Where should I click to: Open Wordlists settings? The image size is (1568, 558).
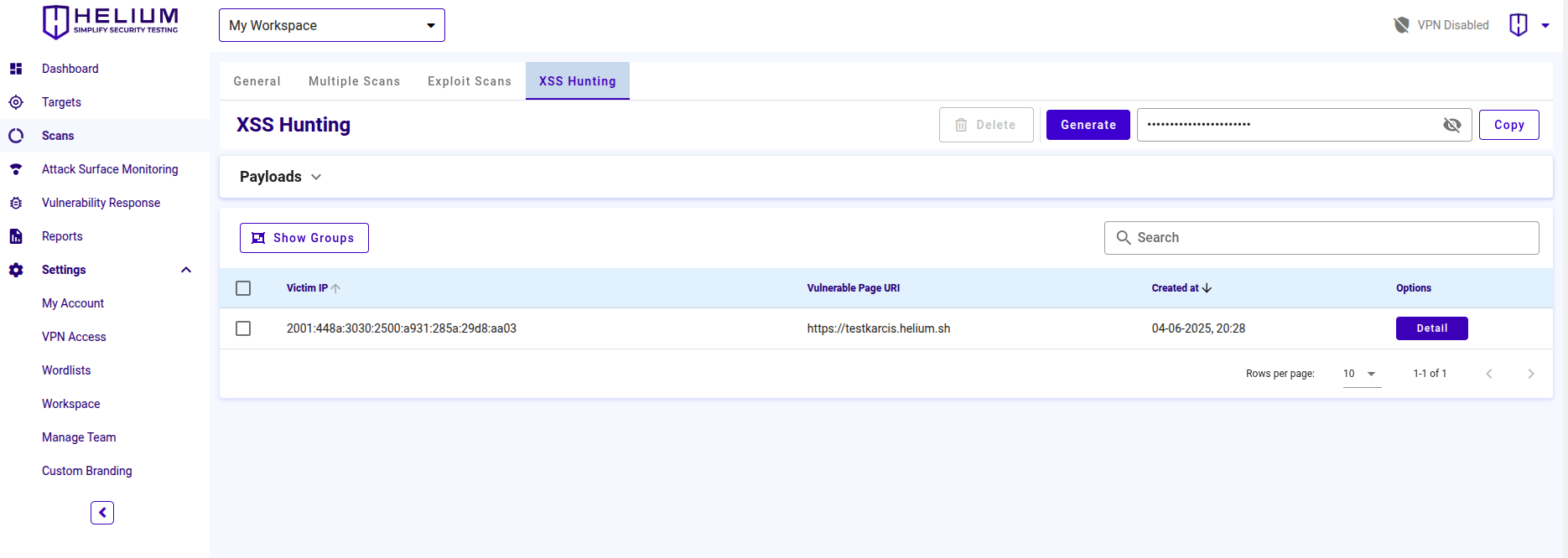[x=66, y=370]
